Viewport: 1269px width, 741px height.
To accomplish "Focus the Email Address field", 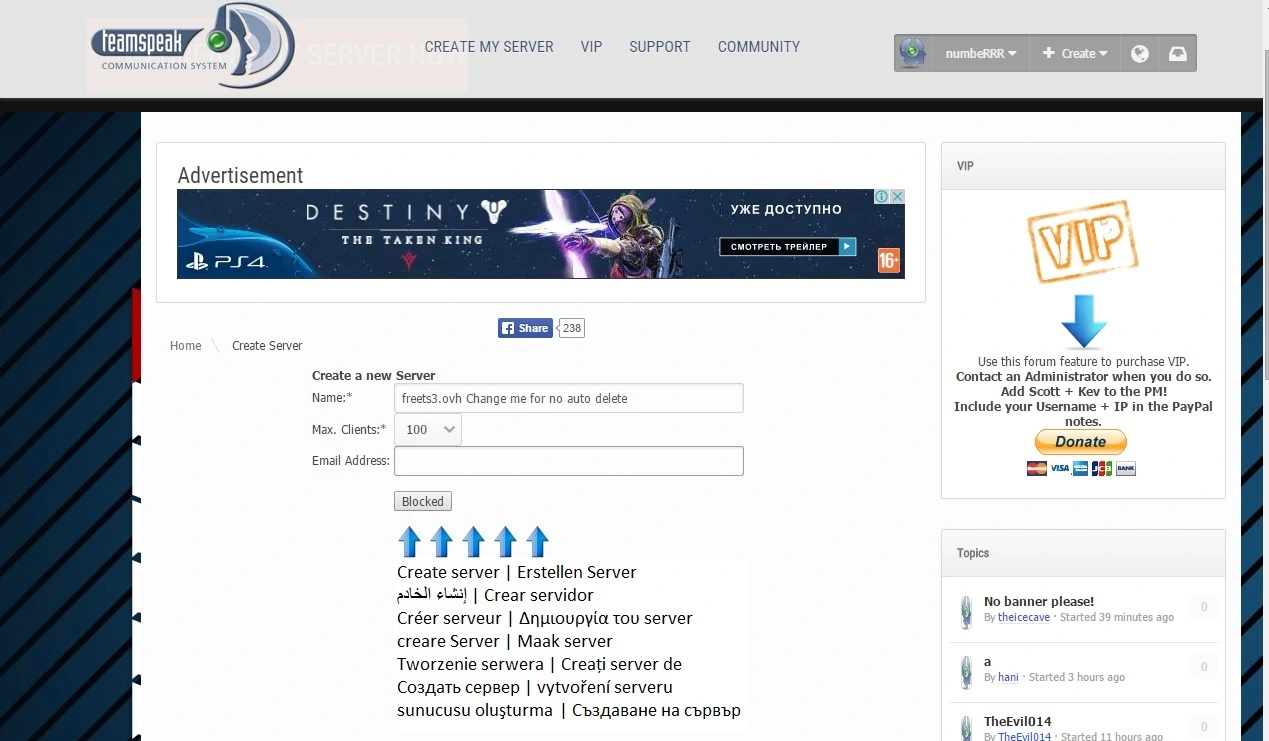I will (569, 461).
